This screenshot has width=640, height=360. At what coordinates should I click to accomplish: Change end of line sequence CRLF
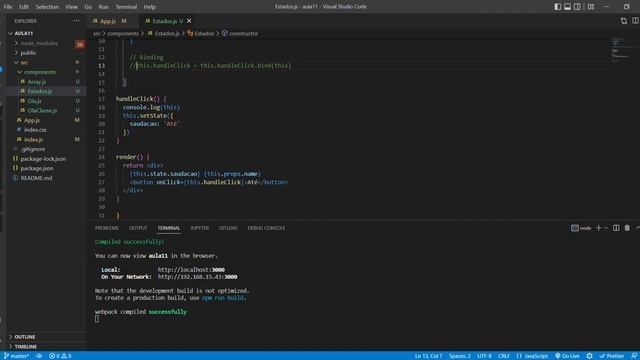pyautogui.click(x=504, y=356)
